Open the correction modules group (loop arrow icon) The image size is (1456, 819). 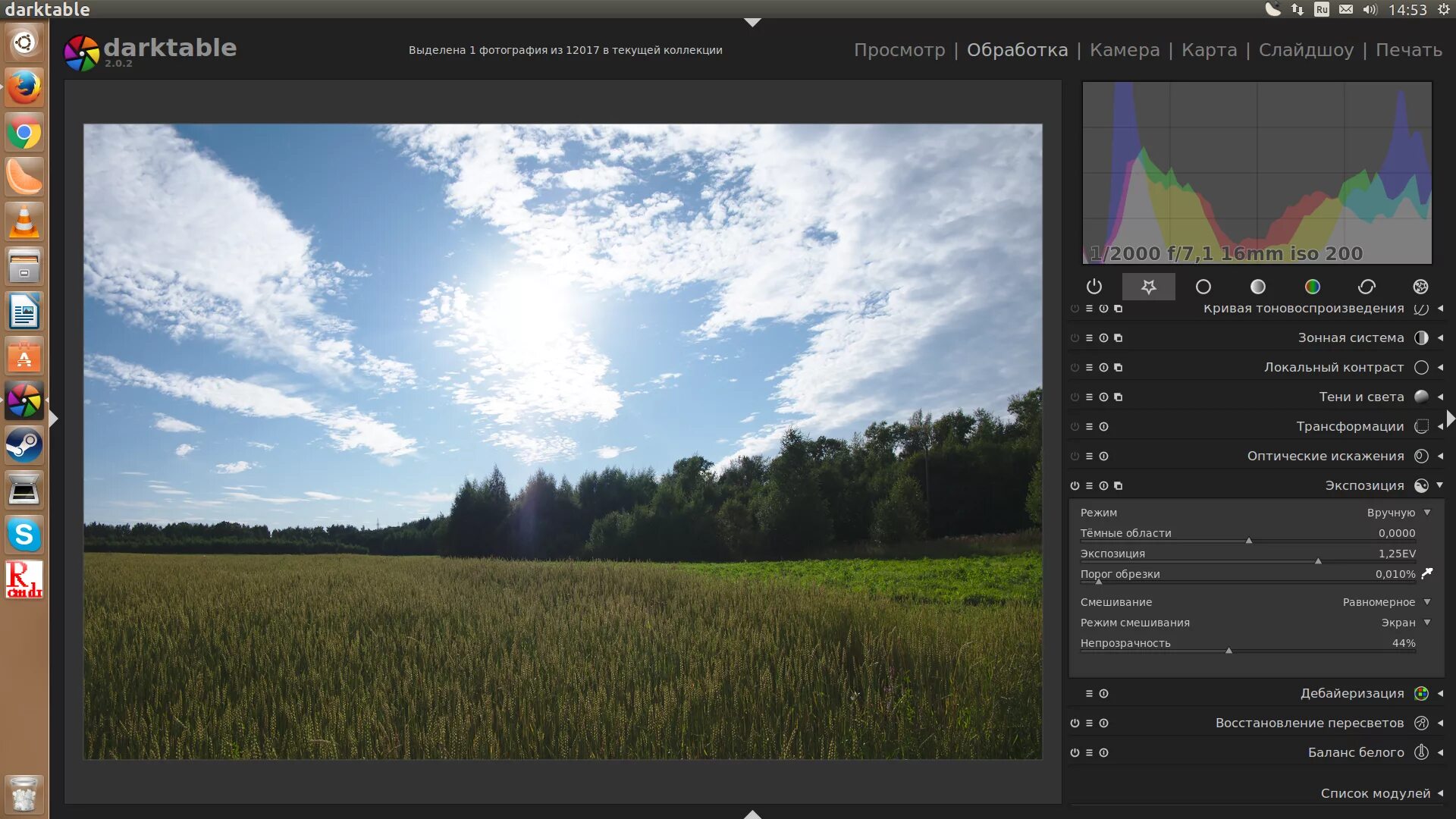(x=1367, y=287)
